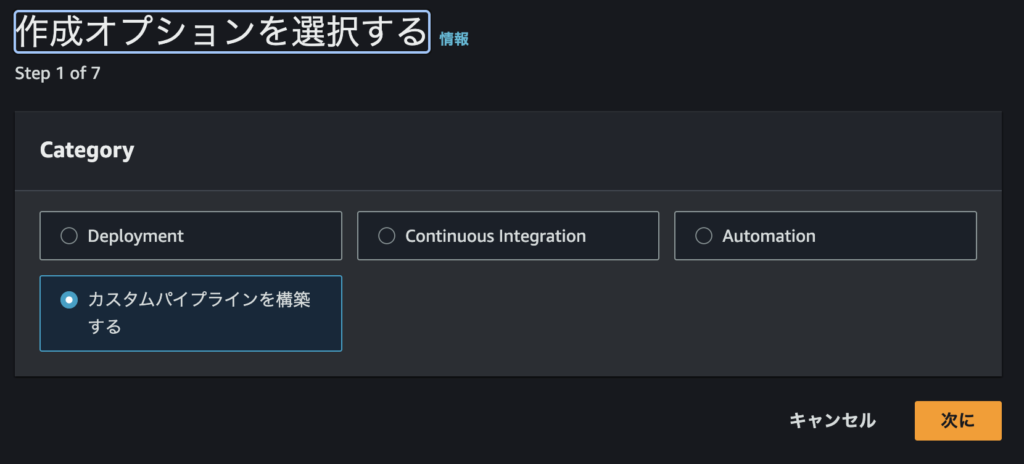Select the Deployment radio button
1024x464 pixels.
[69, 236]
